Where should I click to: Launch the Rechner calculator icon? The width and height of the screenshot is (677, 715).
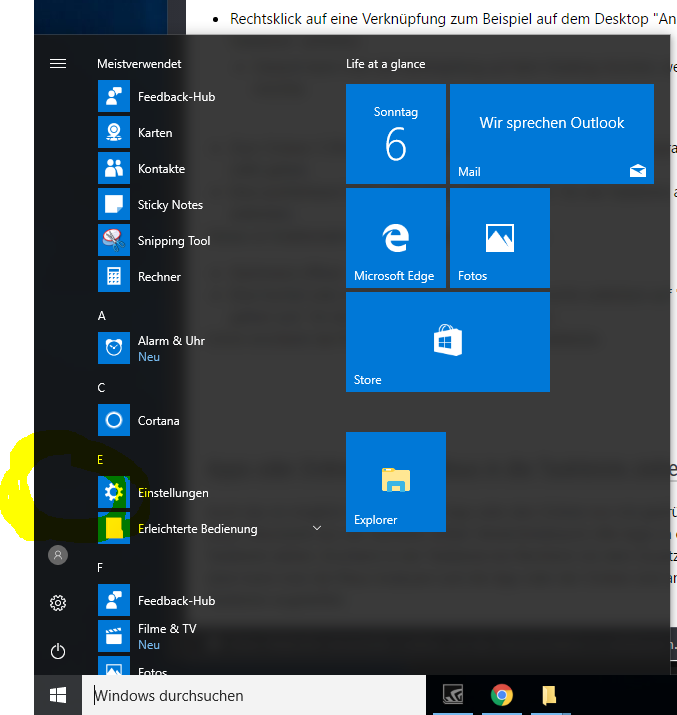114,276
